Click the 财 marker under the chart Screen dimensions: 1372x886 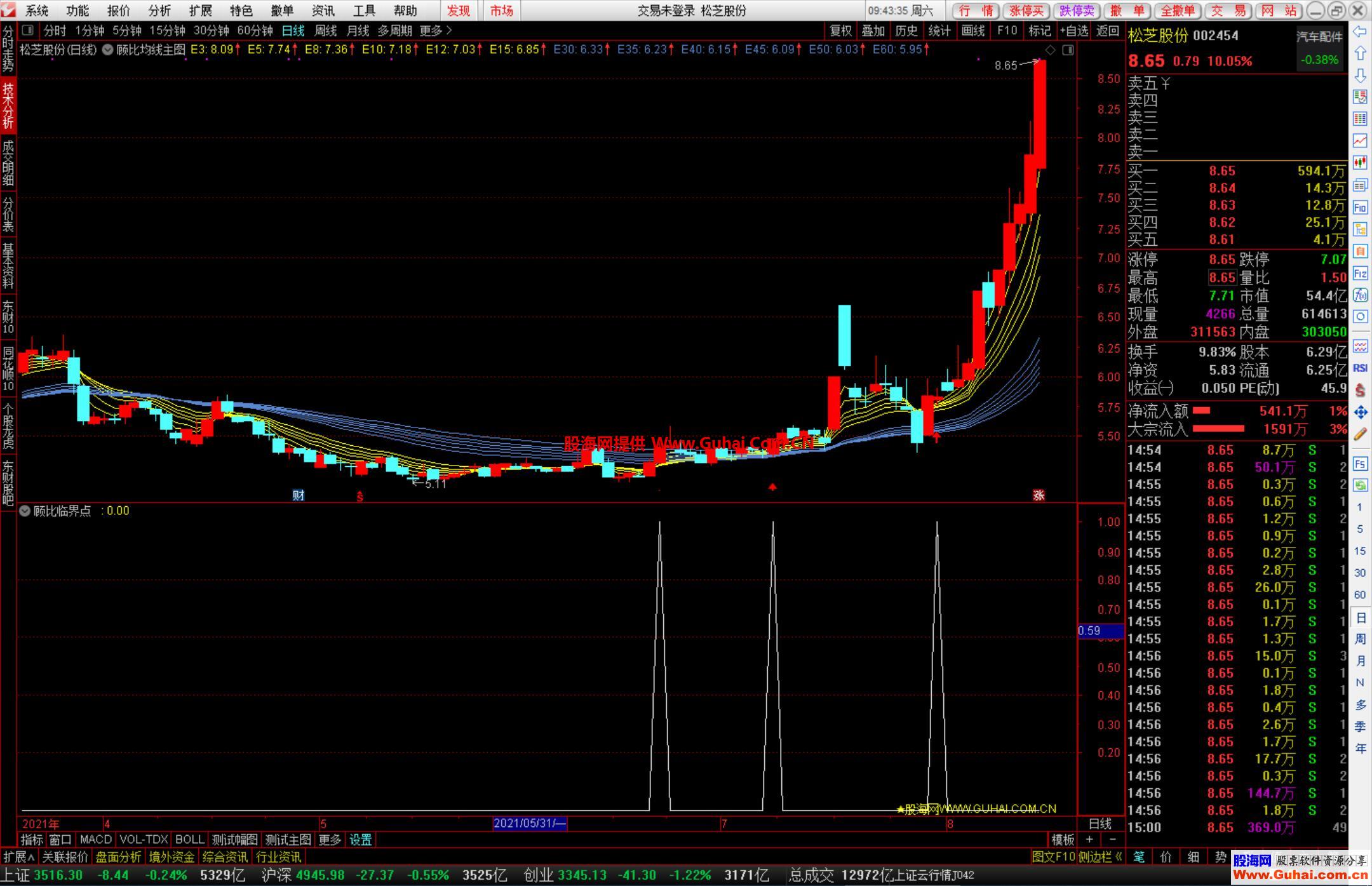click(x=299, y=495)
